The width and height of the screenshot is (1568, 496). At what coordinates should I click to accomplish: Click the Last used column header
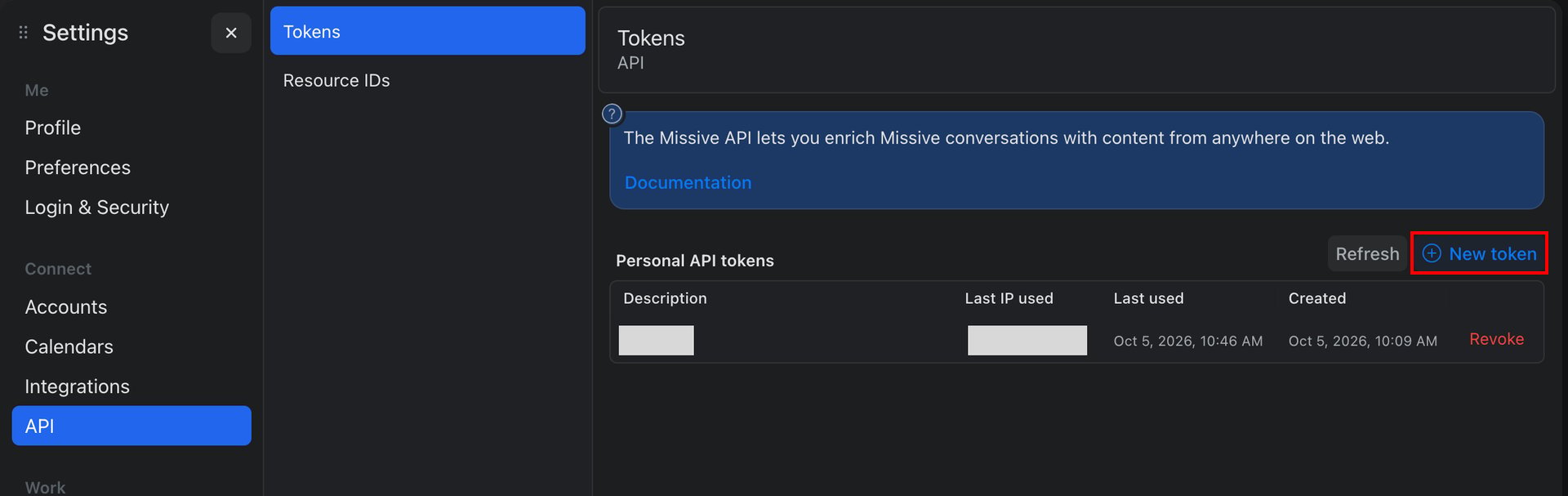click(1148, 298)
